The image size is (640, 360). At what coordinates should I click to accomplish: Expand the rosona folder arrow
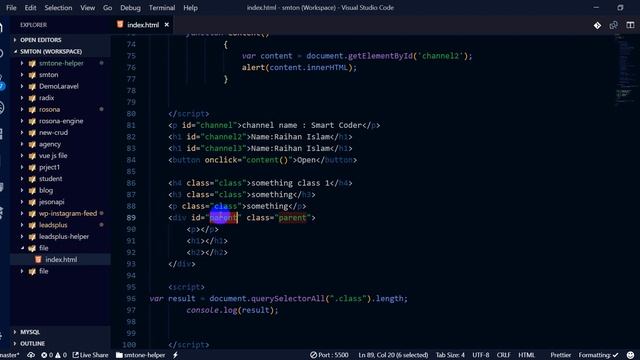pyautogui.click(x=22, y=109)
